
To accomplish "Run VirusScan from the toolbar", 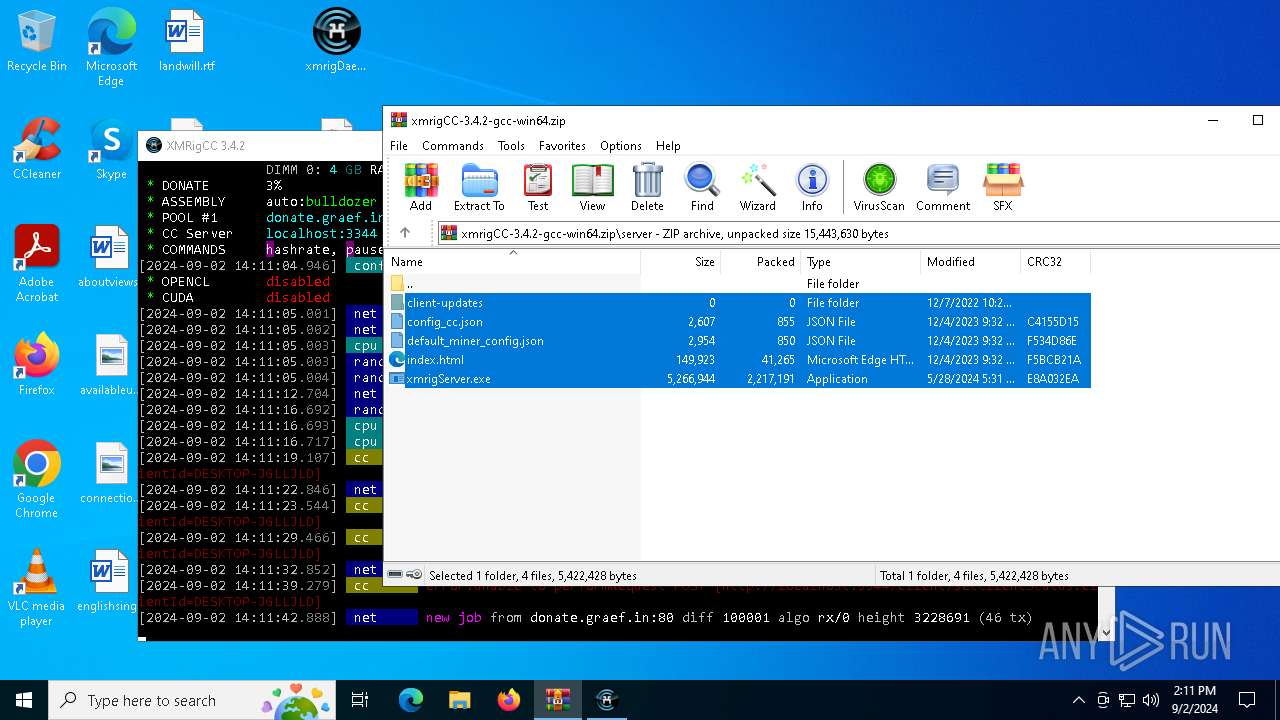I will (x=879, y=187).
